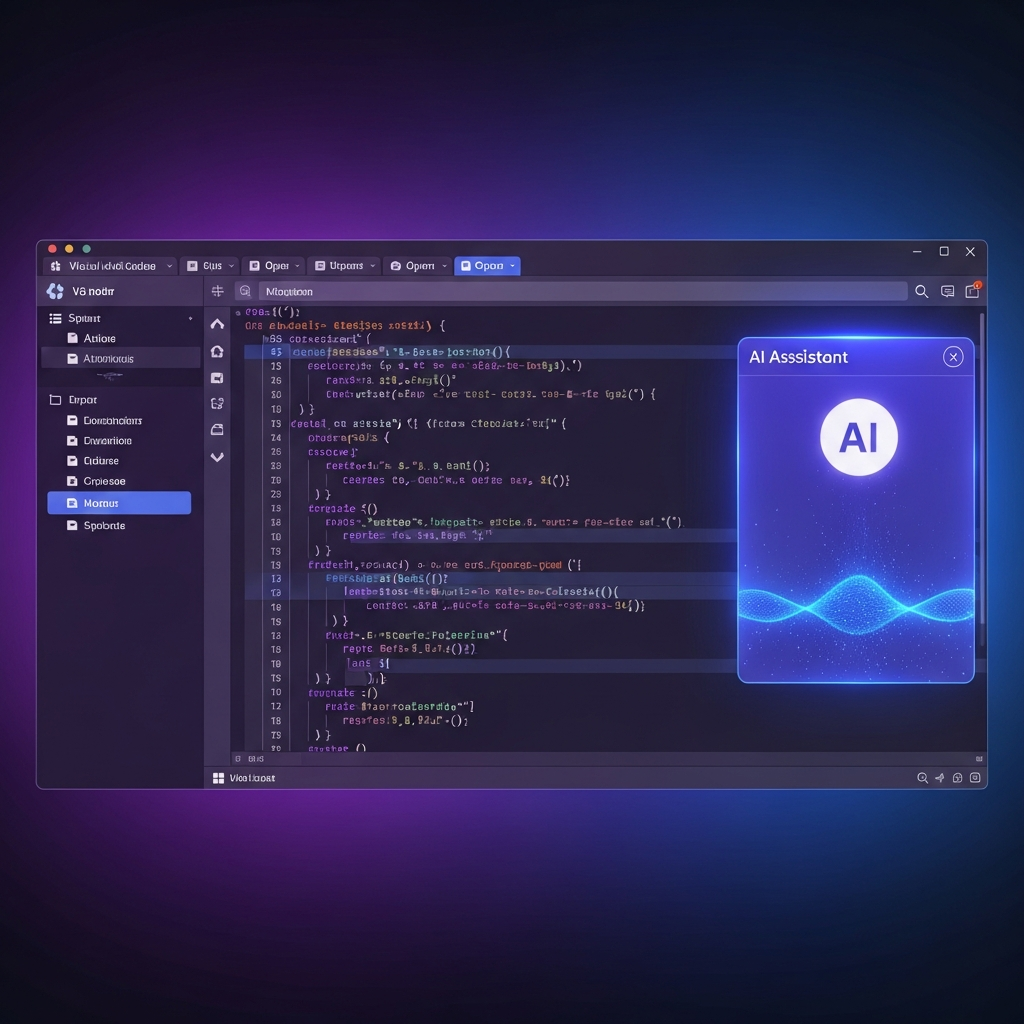Click the down chevron icon in vertical strip

click(217, 457)
